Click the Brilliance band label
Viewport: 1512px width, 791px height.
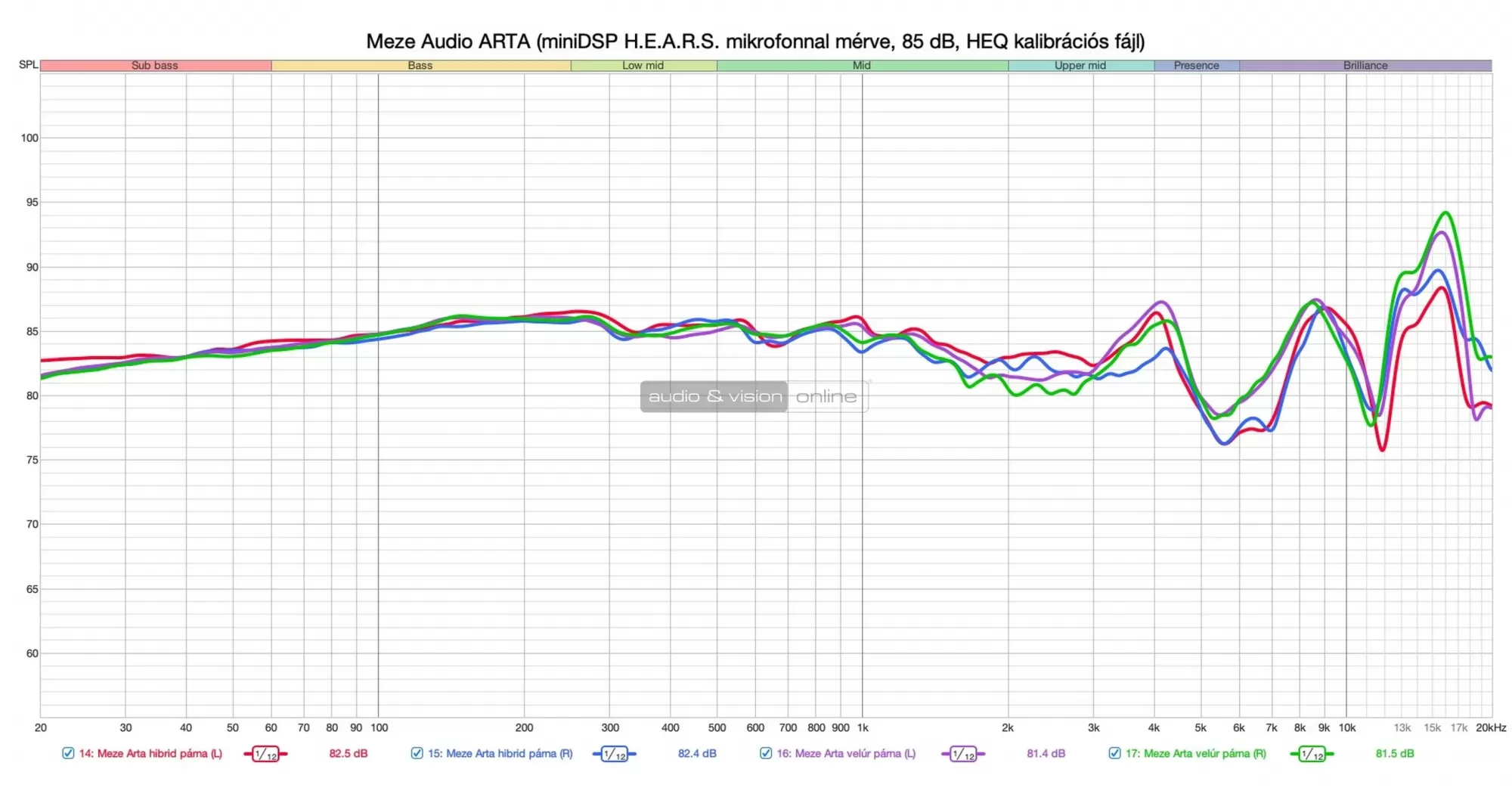coord(1365,66)
